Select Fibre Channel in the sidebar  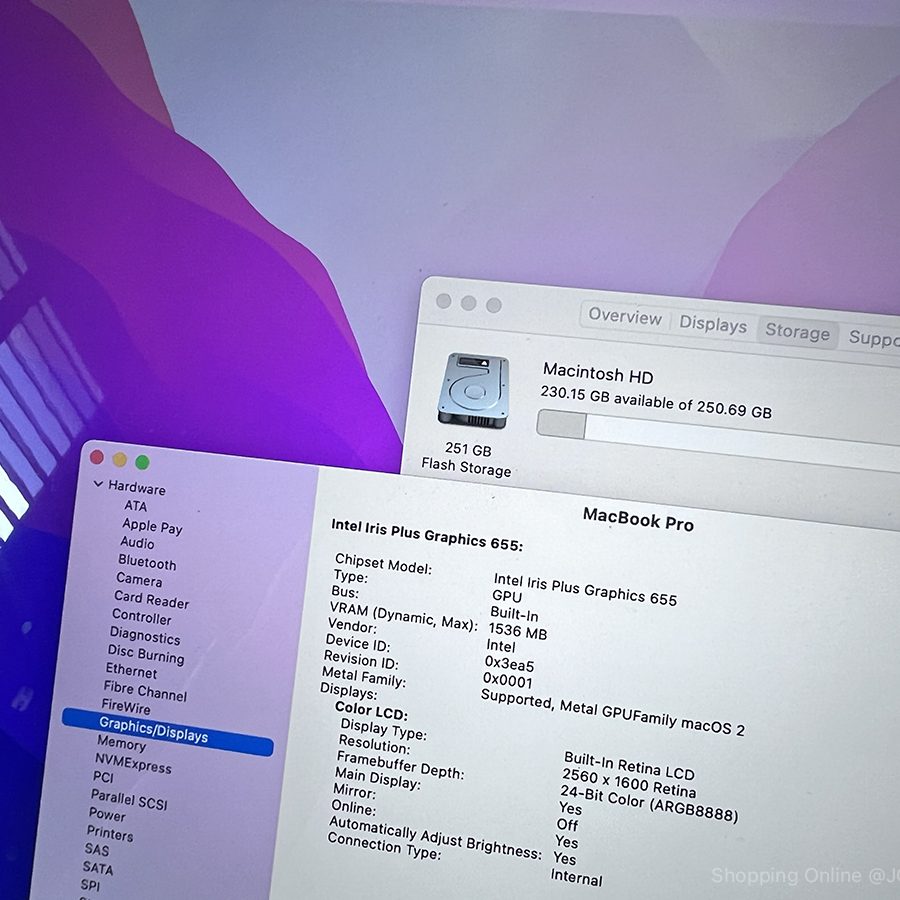145,691
